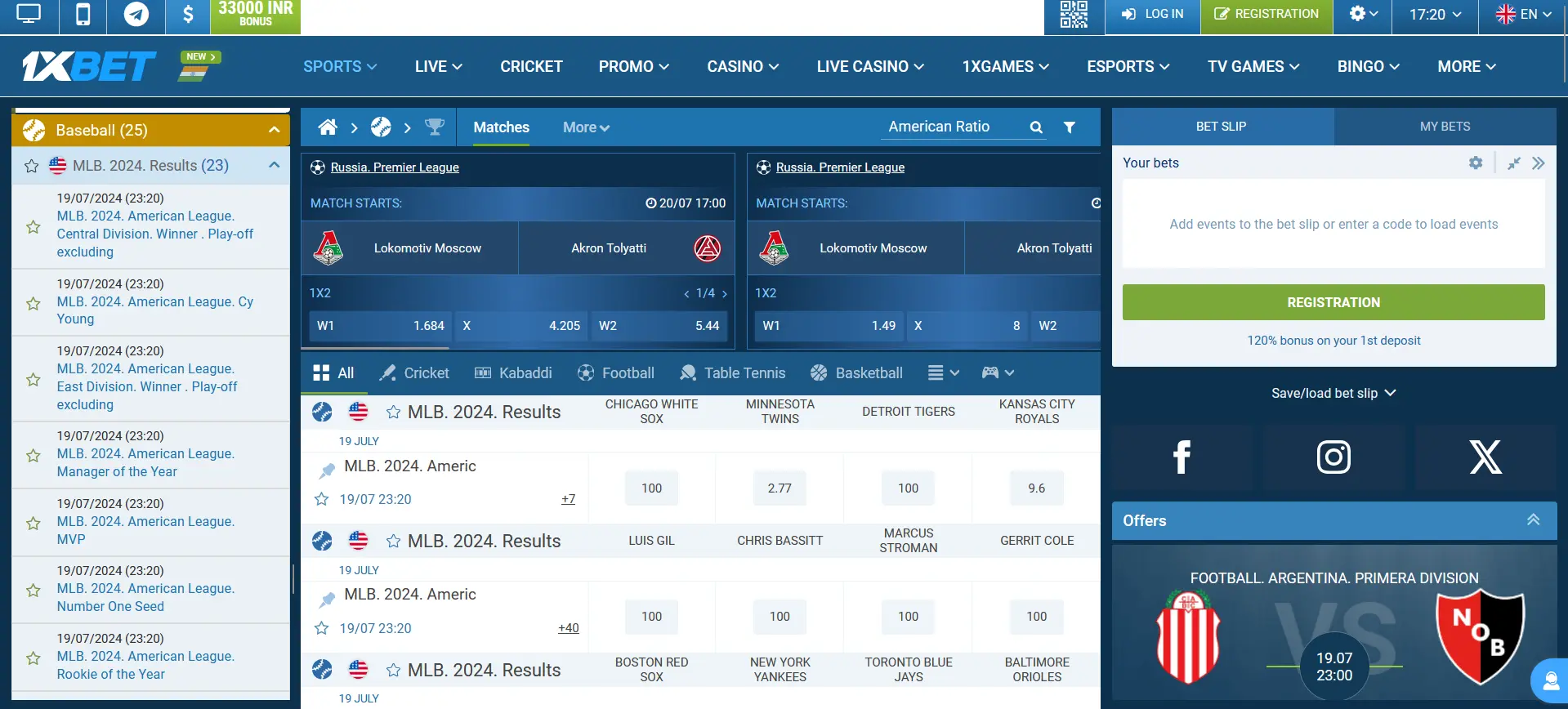Open the live chat support icon
The height and width of the screenshot is (709, 1568).
pos(1549,680)
